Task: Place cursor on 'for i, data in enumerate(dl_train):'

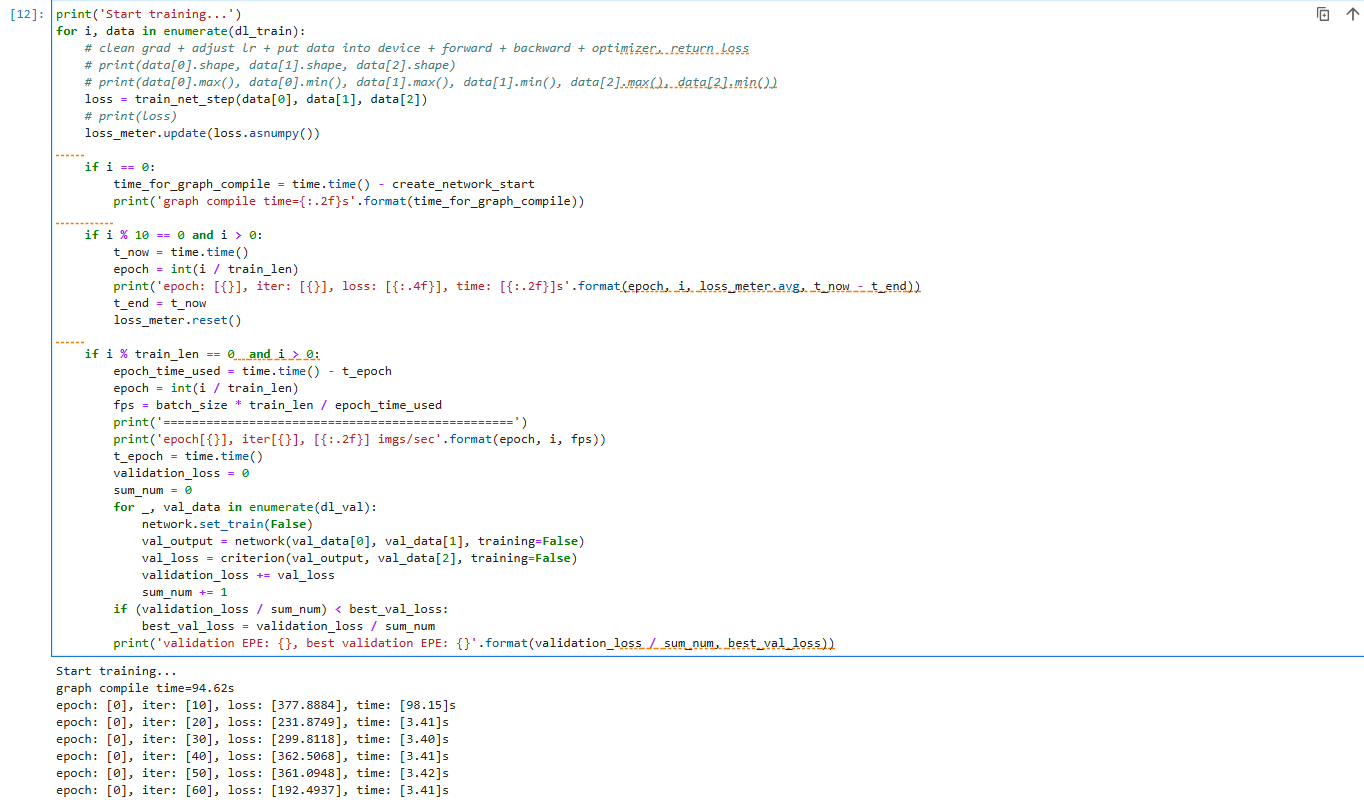Action: point(181,31)
